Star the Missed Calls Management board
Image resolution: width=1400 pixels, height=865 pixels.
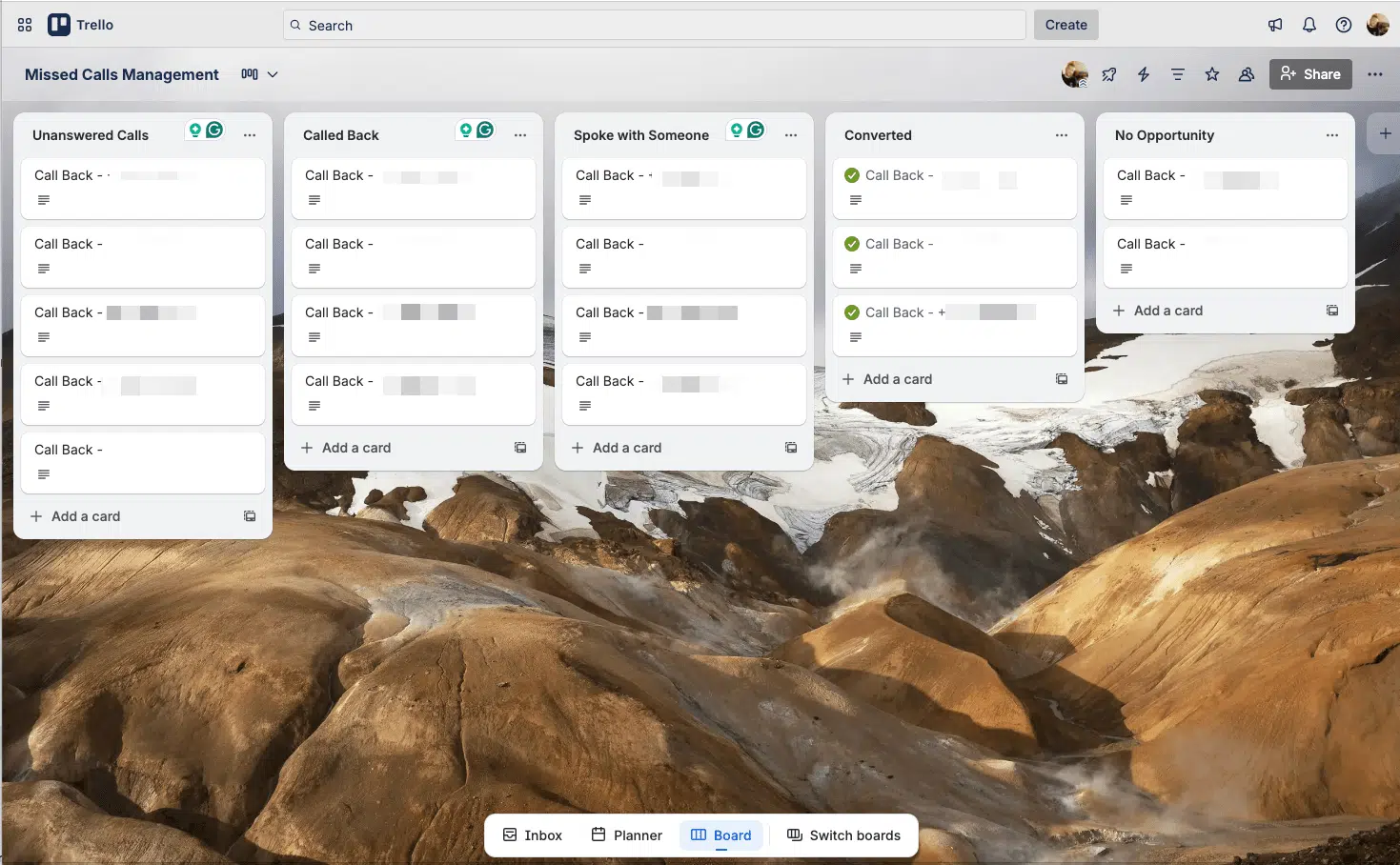point(1212,74)
